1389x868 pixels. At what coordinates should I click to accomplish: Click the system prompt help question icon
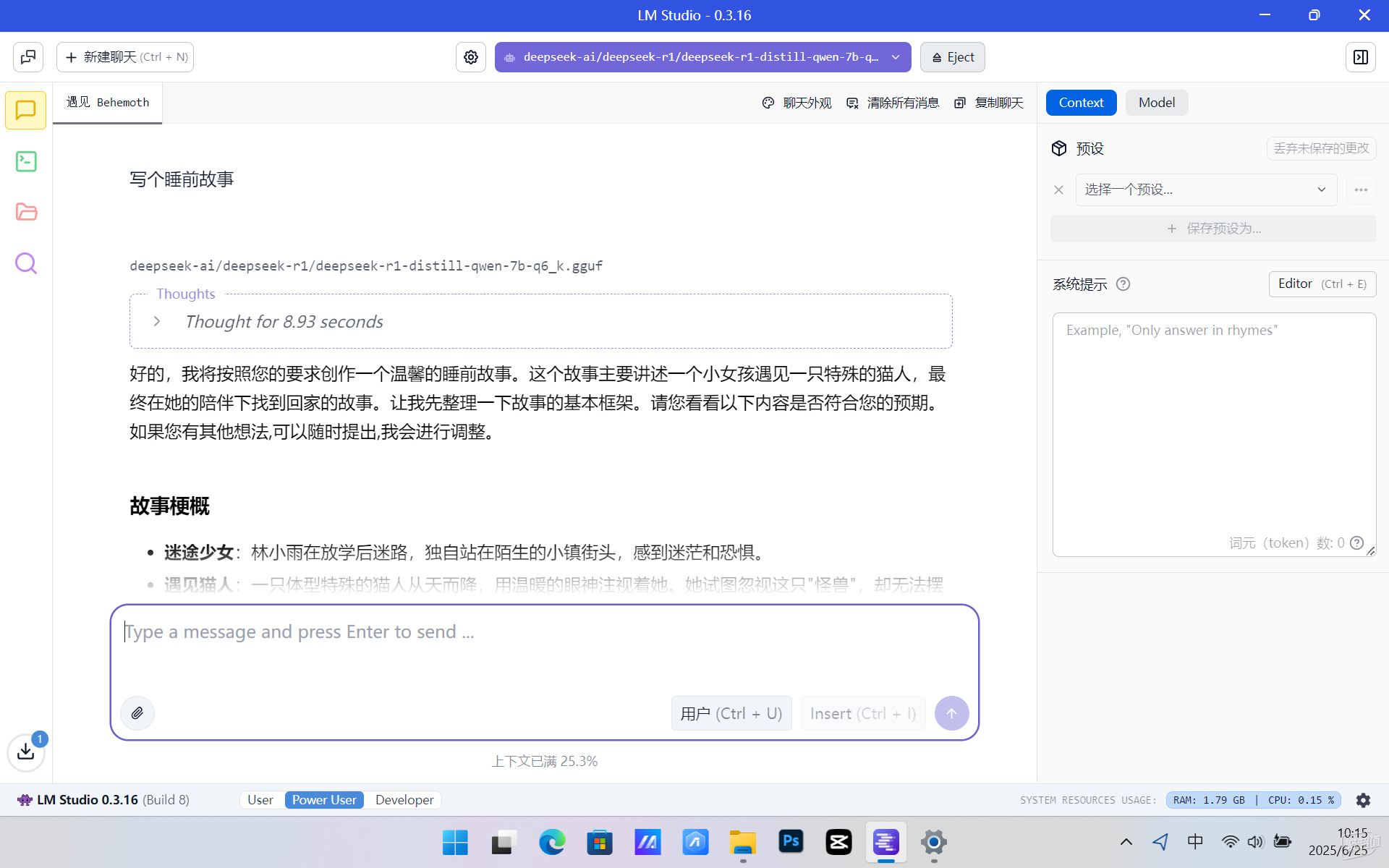pos(1123,284)
